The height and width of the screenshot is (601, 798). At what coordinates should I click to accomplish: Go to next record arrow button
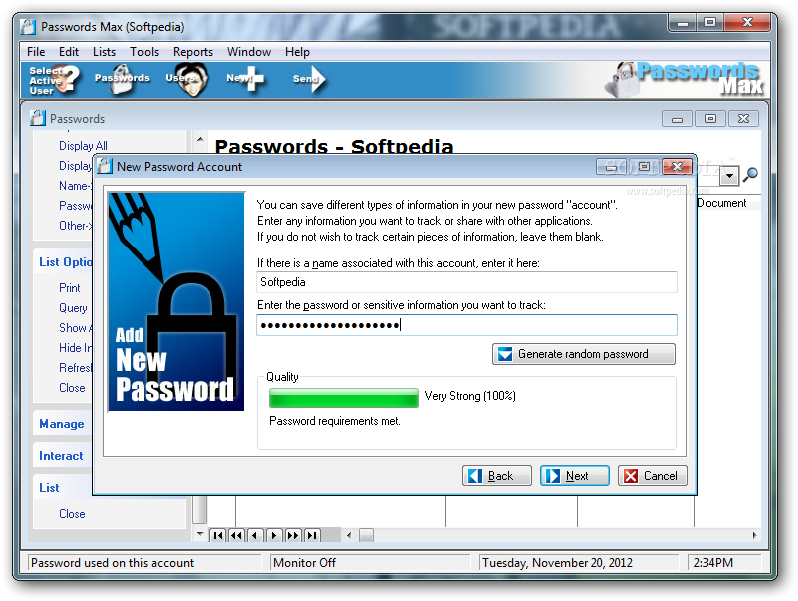(274, 535)
